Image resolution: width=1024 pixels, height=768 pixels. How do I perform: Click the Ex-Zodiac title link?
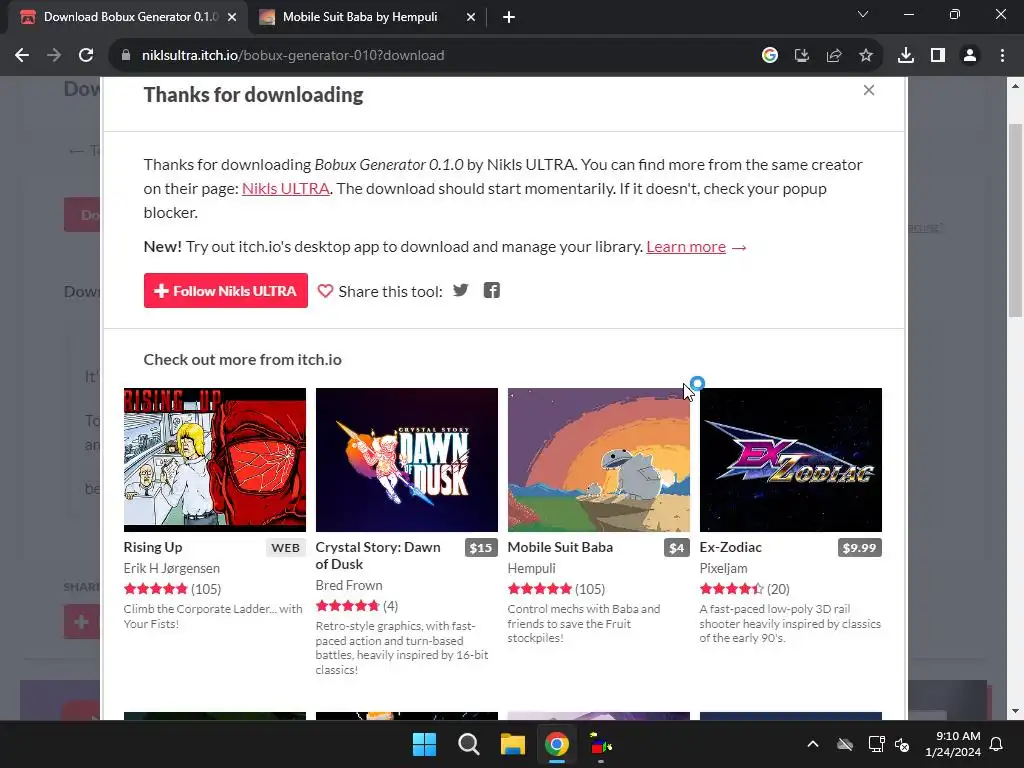pyautogui.click(x=730, y=547)
